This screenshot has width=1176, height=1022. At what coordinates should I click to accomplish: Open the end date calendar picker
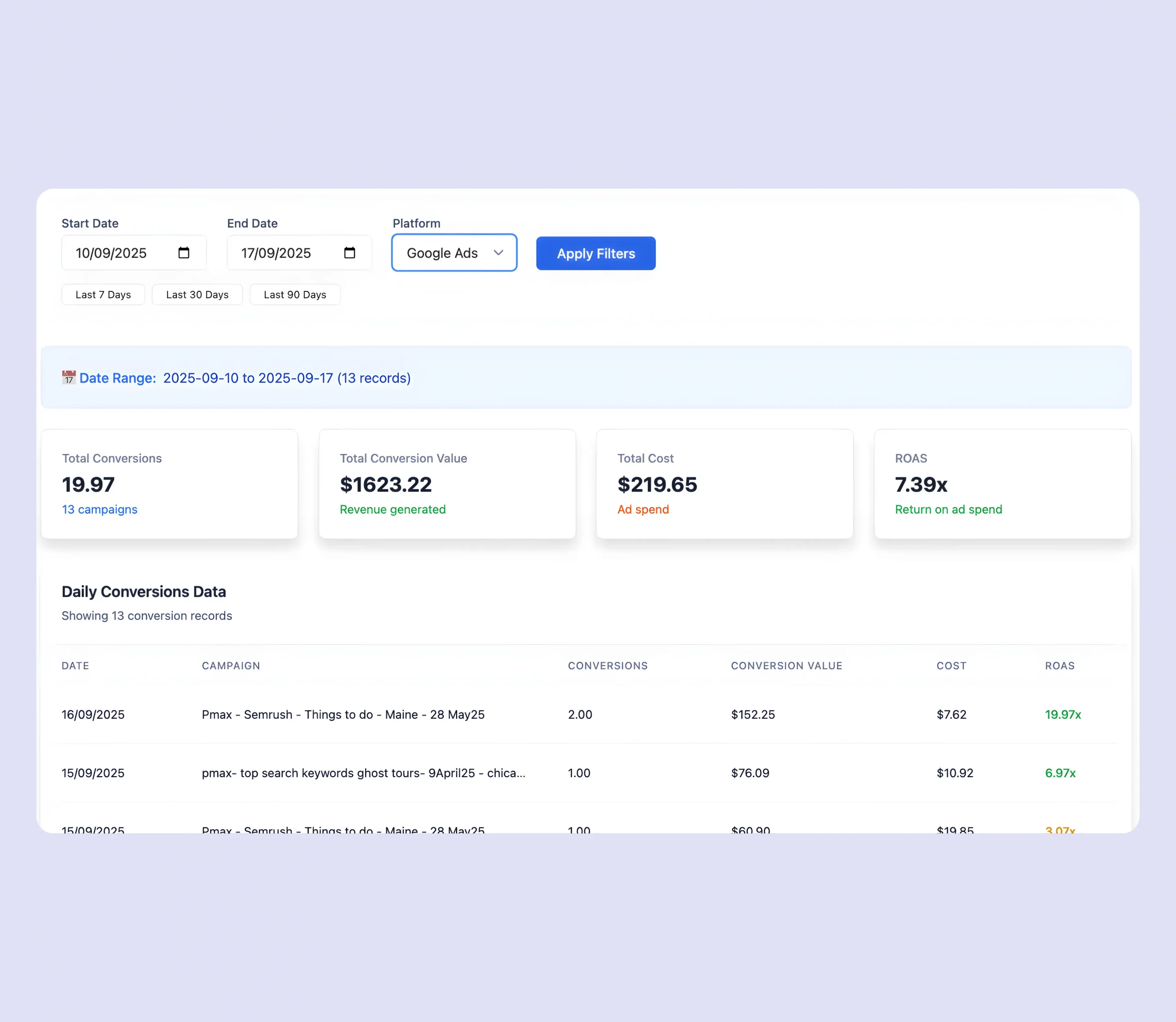pos(350,253)
